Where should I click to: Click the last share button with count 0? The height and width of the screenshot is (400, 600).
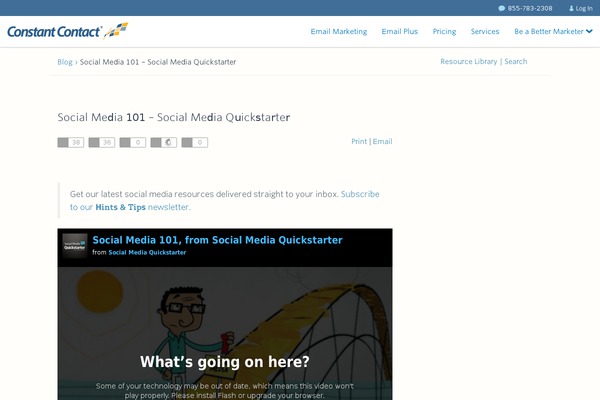pos(195,142)
